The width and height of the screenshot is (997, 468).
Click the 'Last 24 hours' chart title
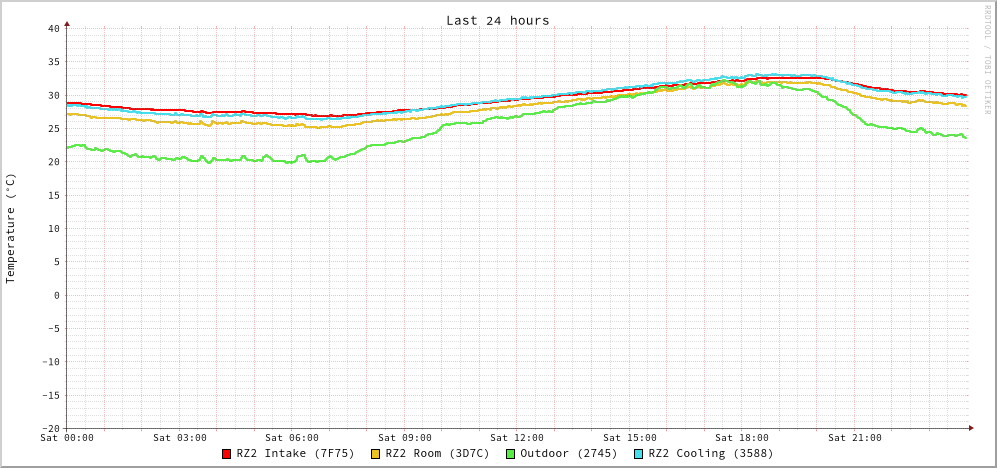tap(497, 20)
